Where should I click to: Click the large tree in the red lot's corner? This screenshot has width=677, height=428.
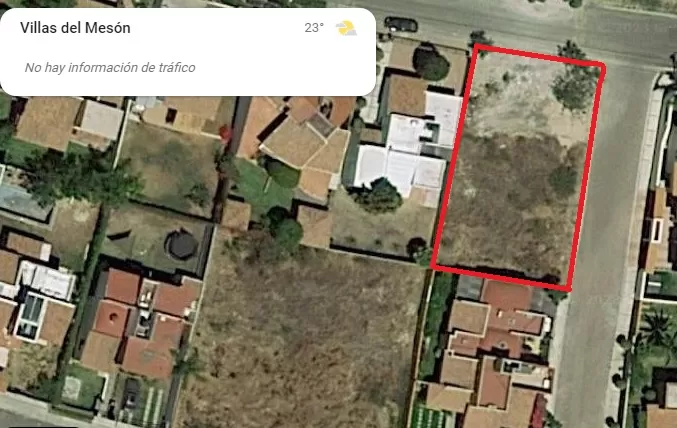click(575, 89)
